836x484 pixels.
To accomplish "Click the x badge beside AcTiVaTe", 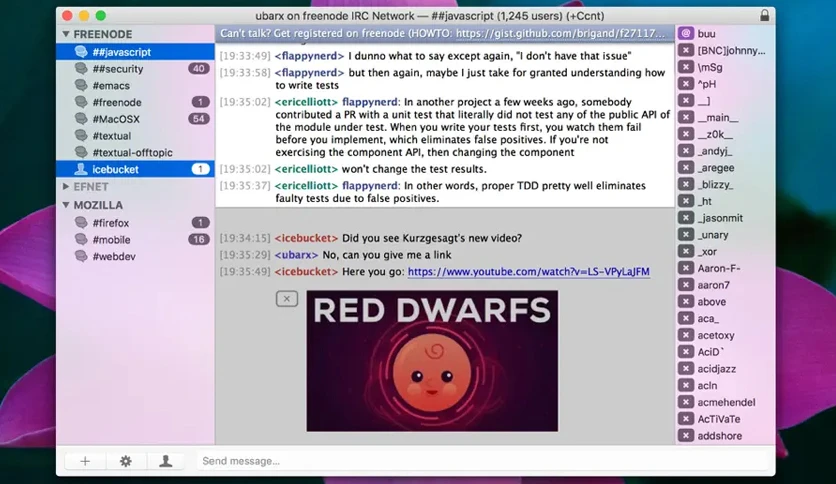I will click(x=686, y=419).
